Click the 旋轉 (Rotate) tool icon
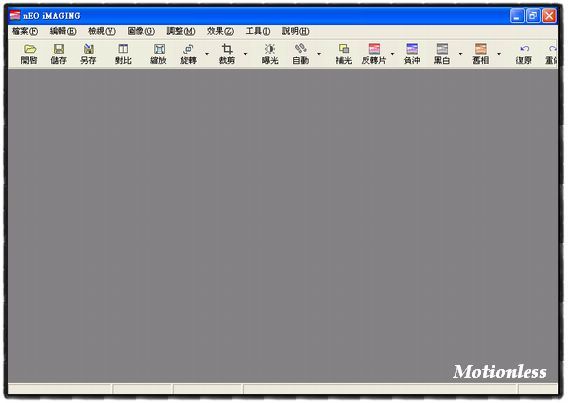568x403 pixels. click(188, 49)
